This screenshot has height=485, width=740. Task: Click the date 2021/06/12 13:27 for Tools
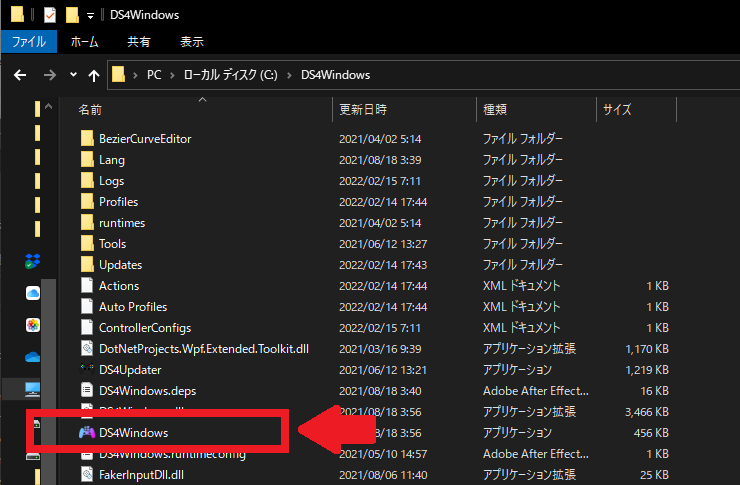383,244
